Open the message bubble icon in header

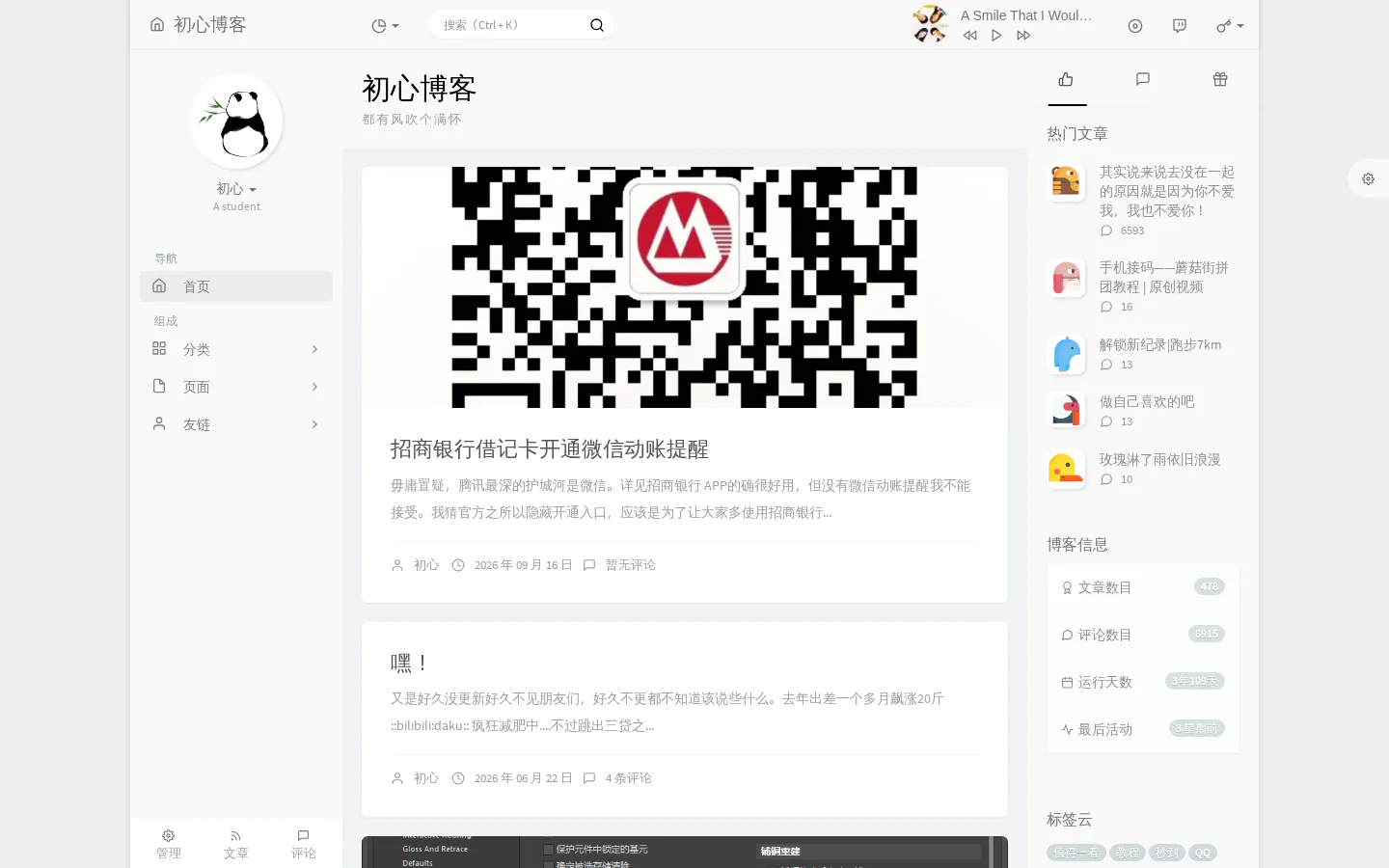(1180, 26)
